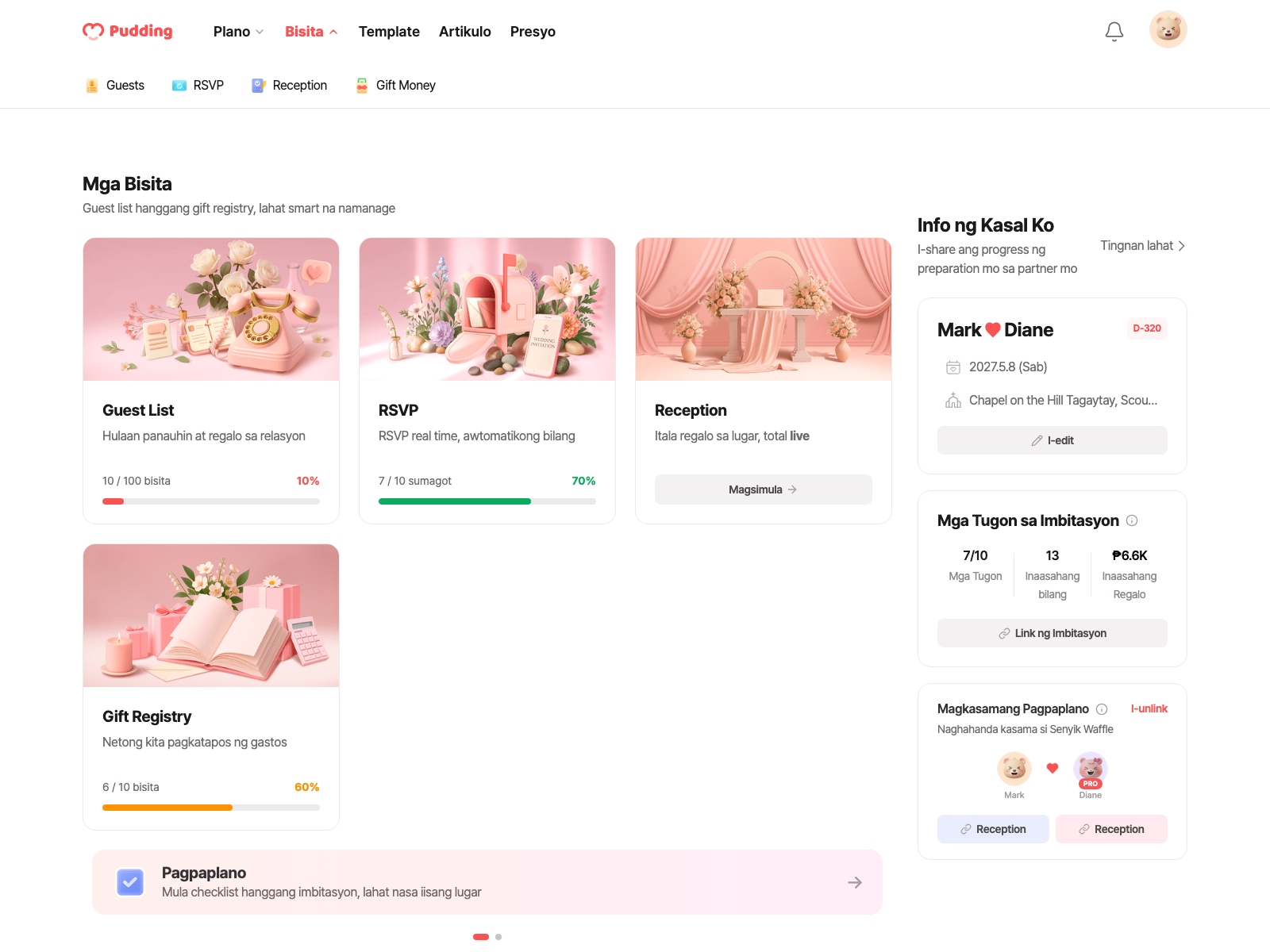Click the Gift Money icon in sub-navigation
This screenshot has height=952, width=1270.
coord(362,86)
